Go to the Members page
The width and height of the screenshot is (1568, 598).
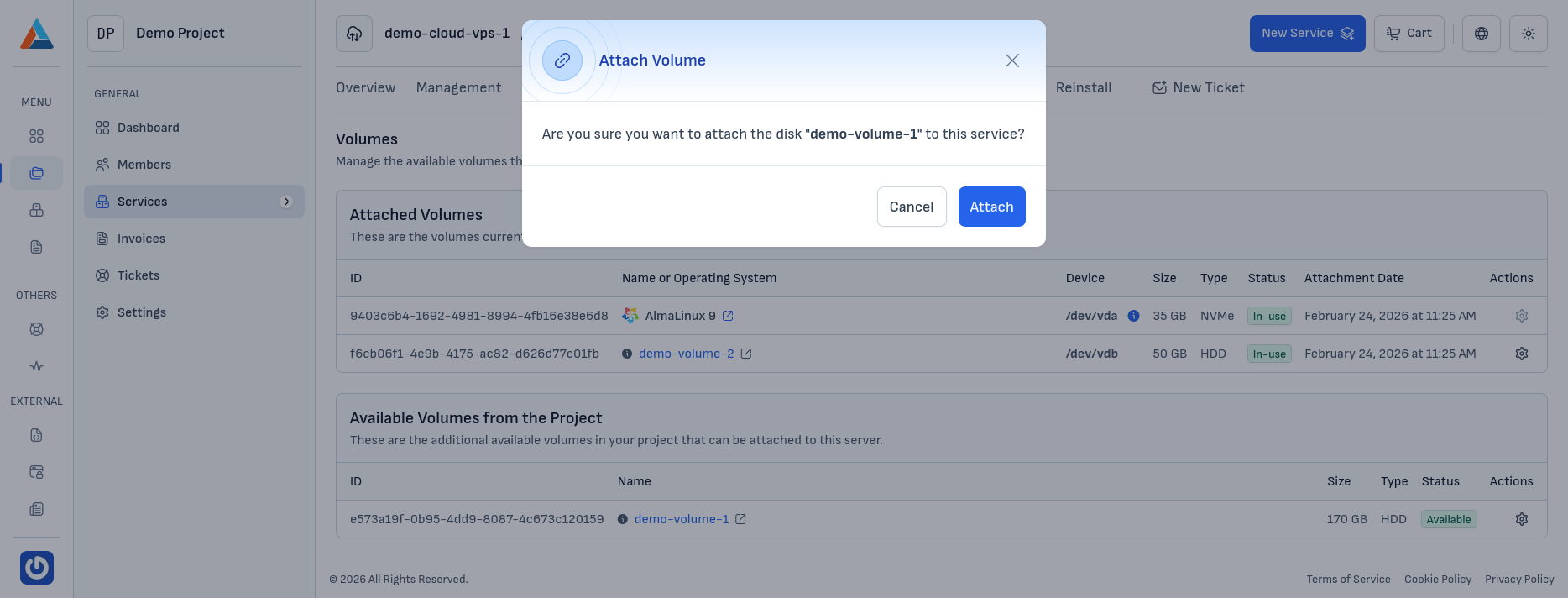tap(144, 165)
